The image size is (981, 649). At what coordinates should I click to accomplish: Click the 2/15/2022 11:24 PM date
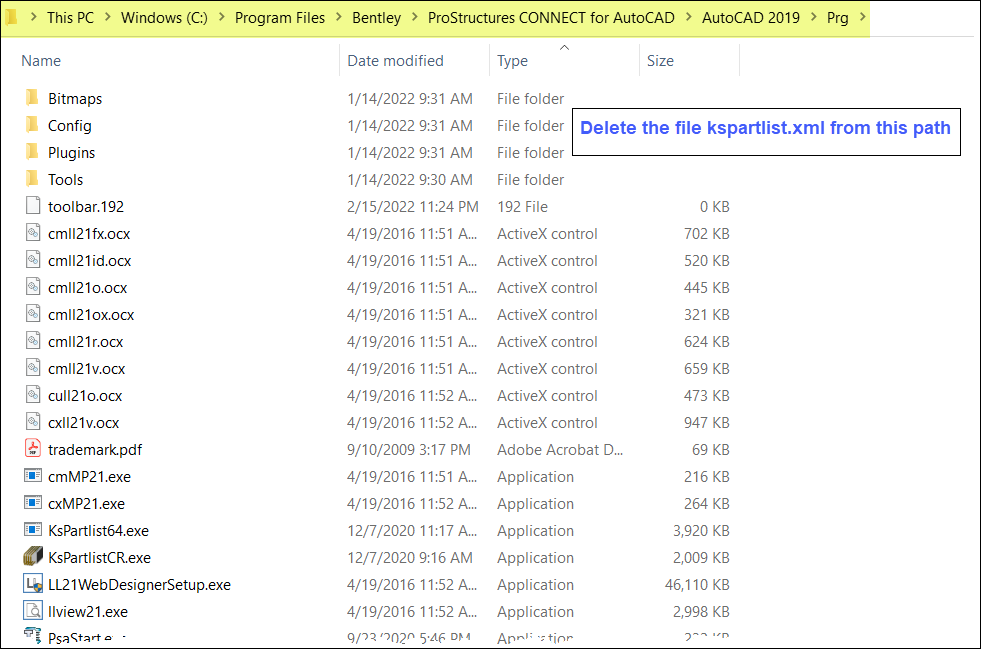coord(413,207)
